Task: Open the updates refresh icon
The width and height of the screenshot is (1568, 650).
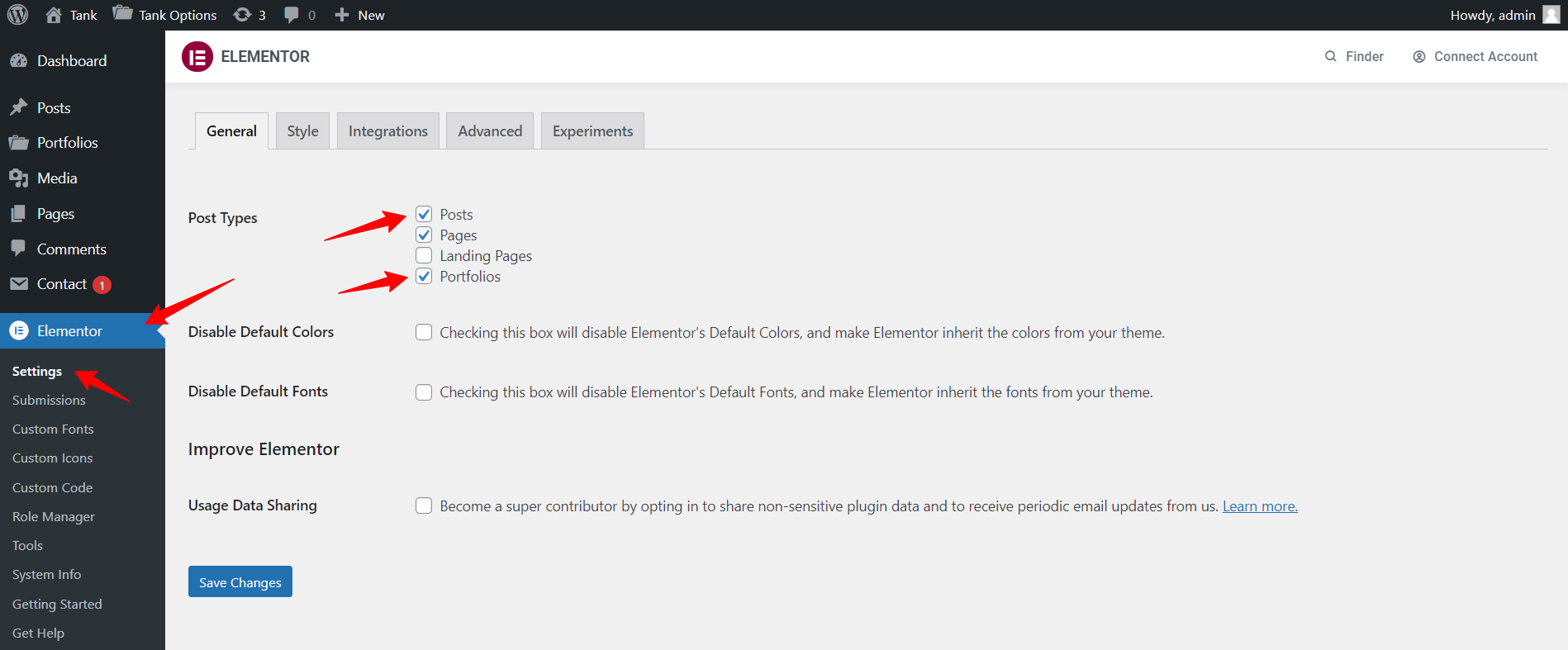Action: click(242, 15)
